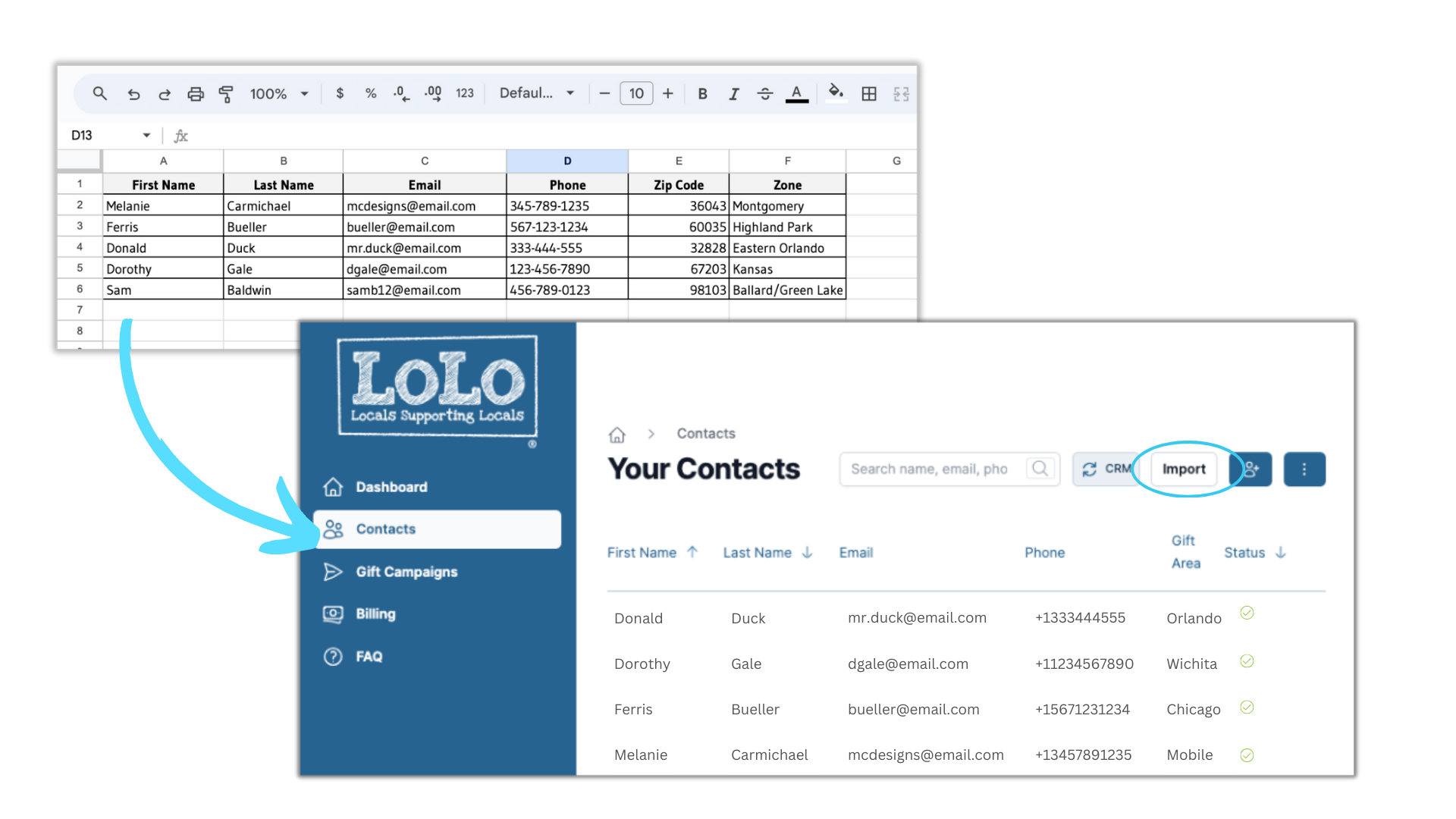
Task: Click Ferris's green status check mark
Action: pyautogui.click(x=1247, y=708)
